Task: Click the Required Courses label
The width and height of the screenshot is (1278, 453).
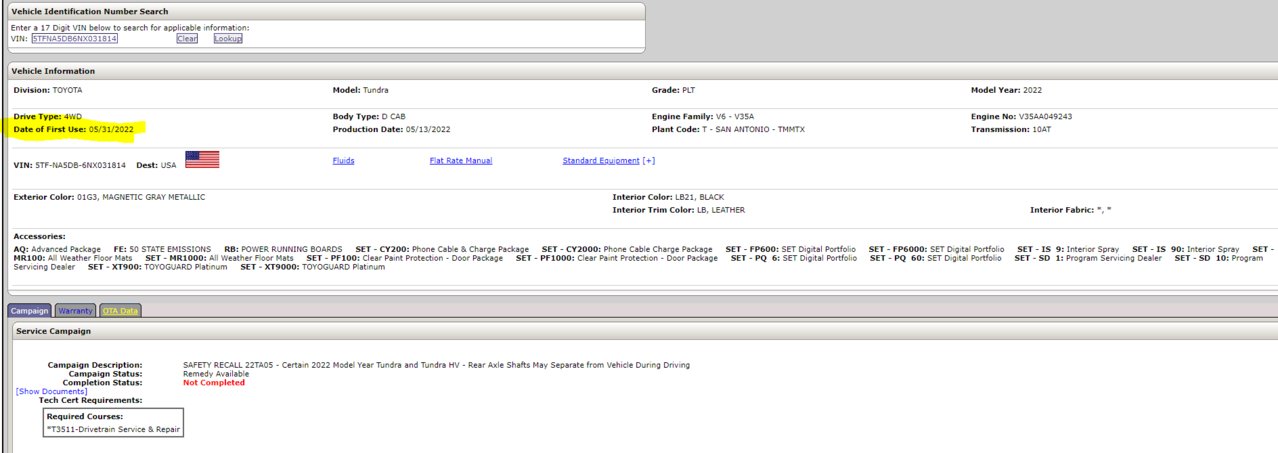Action: pos(85,415)
